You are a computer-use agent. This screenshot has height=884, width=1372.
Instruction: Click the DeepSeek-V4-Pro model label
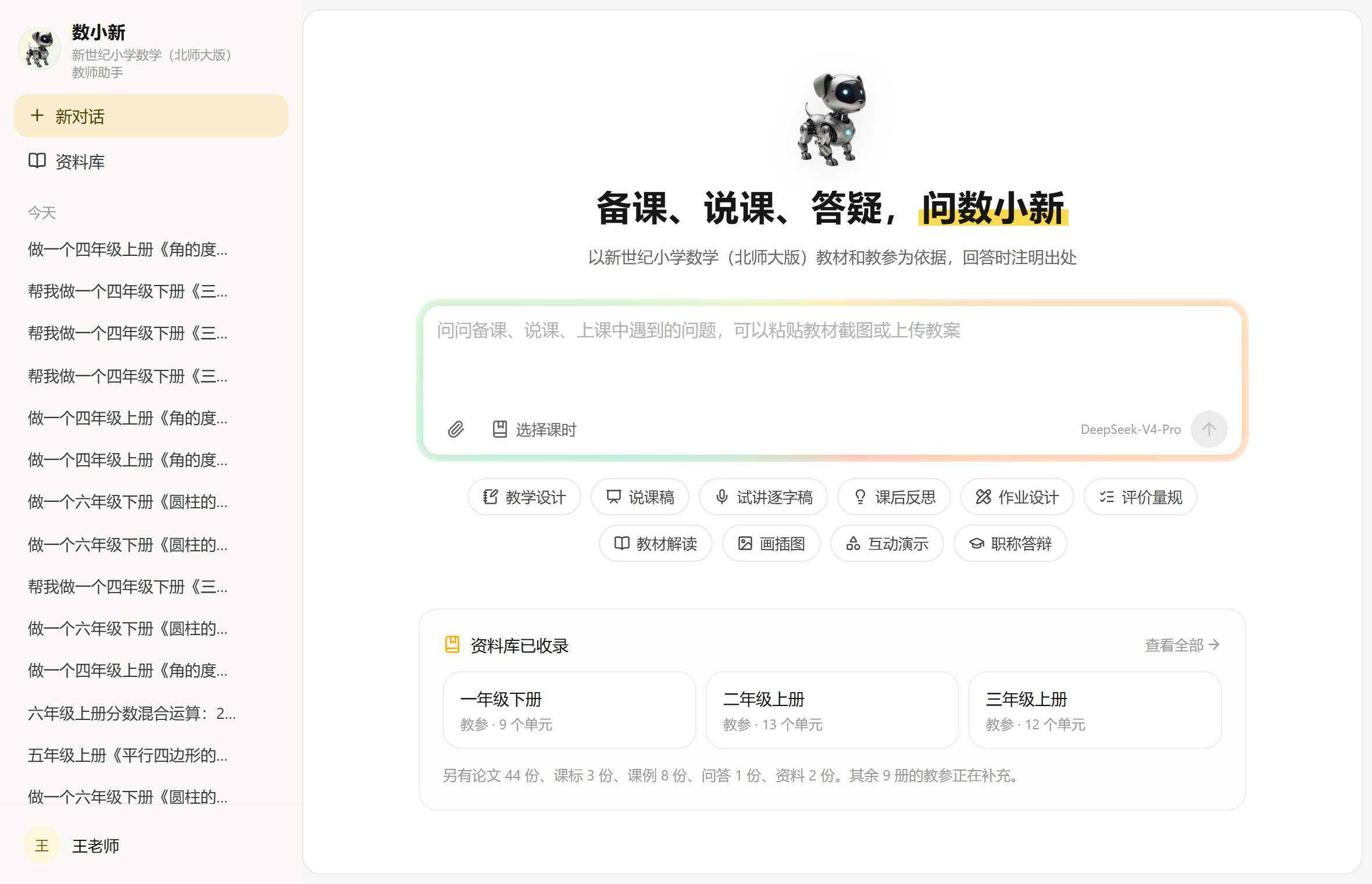1130,429
